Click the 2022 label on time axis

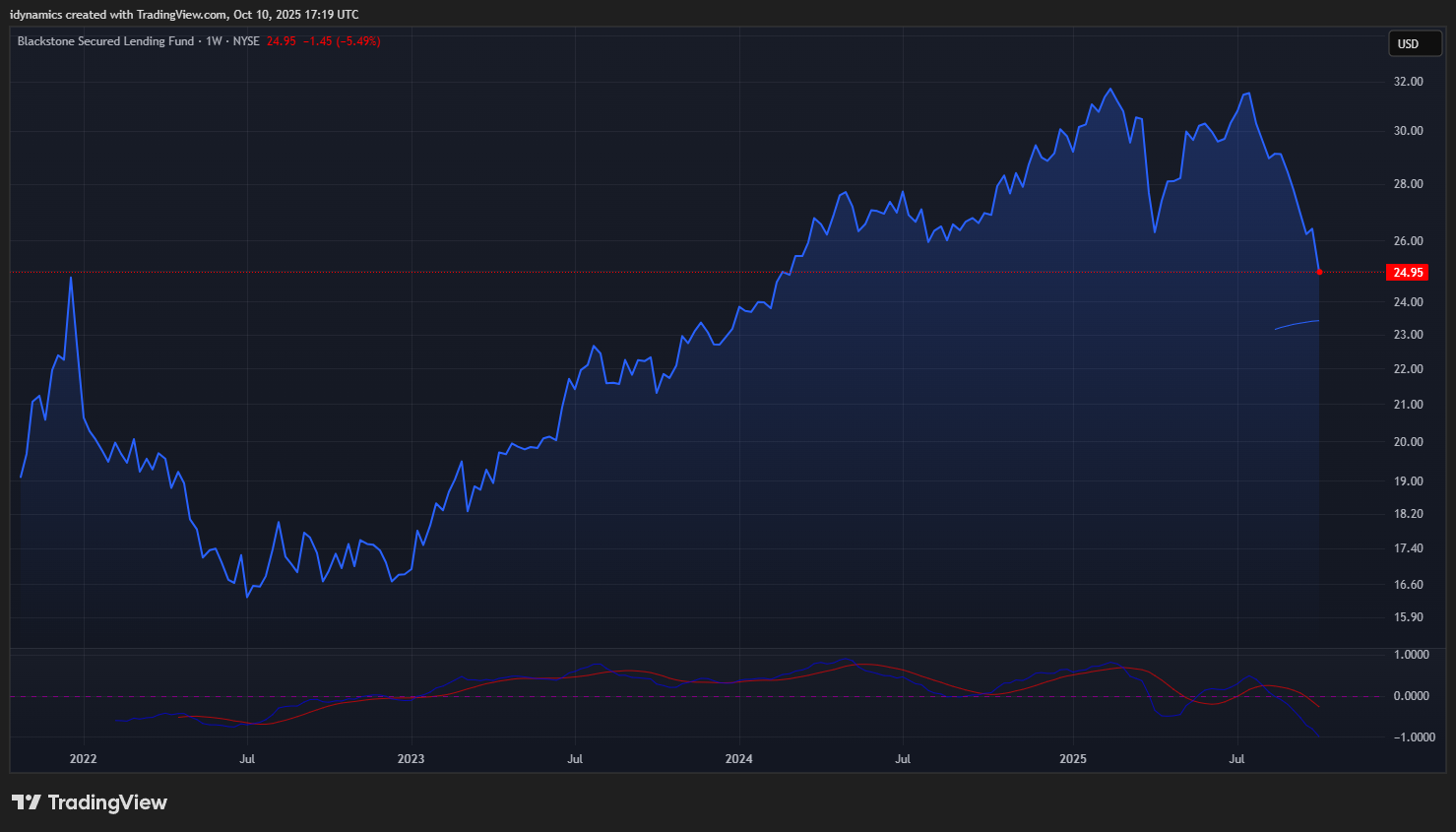coord(84,758)
